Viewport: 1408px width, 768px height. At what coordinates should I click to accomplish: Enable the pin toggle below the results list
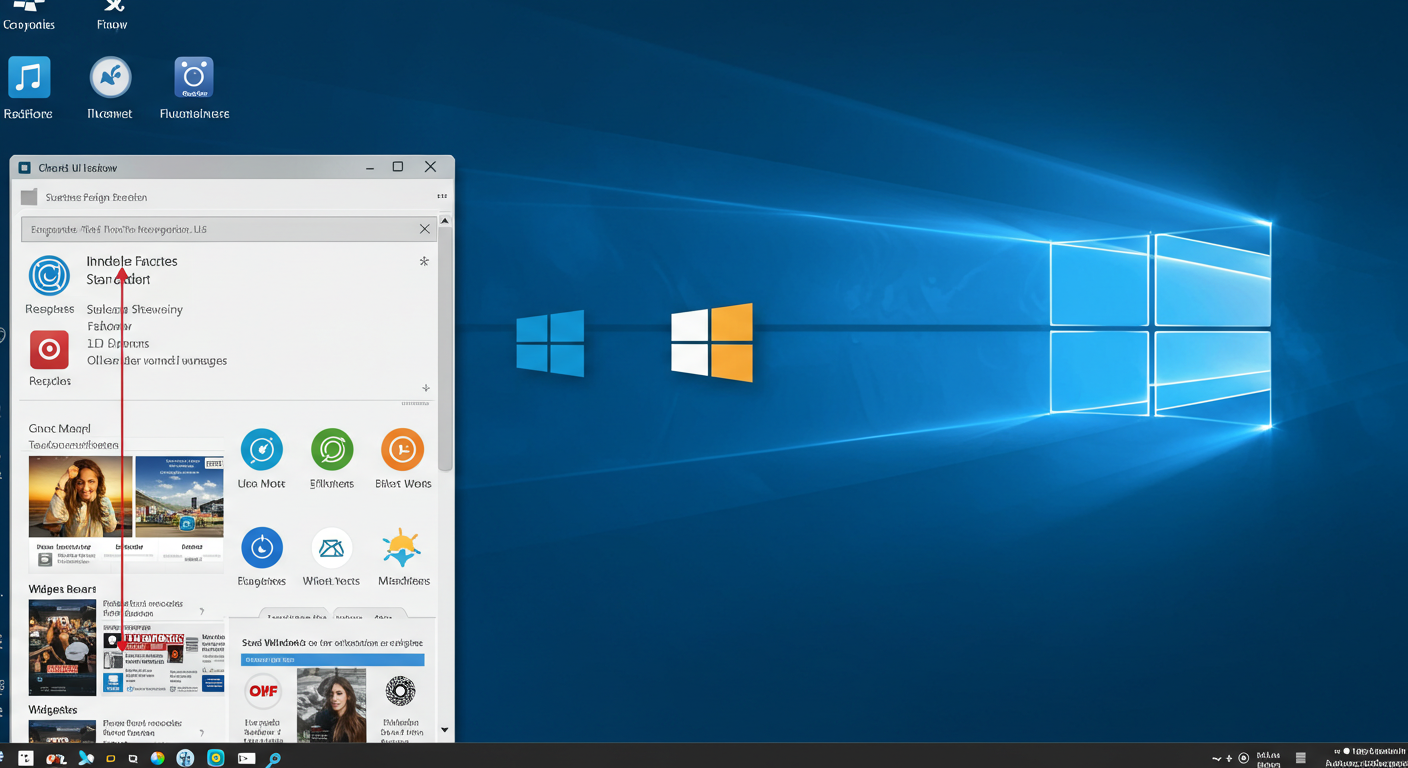[425, 388]
